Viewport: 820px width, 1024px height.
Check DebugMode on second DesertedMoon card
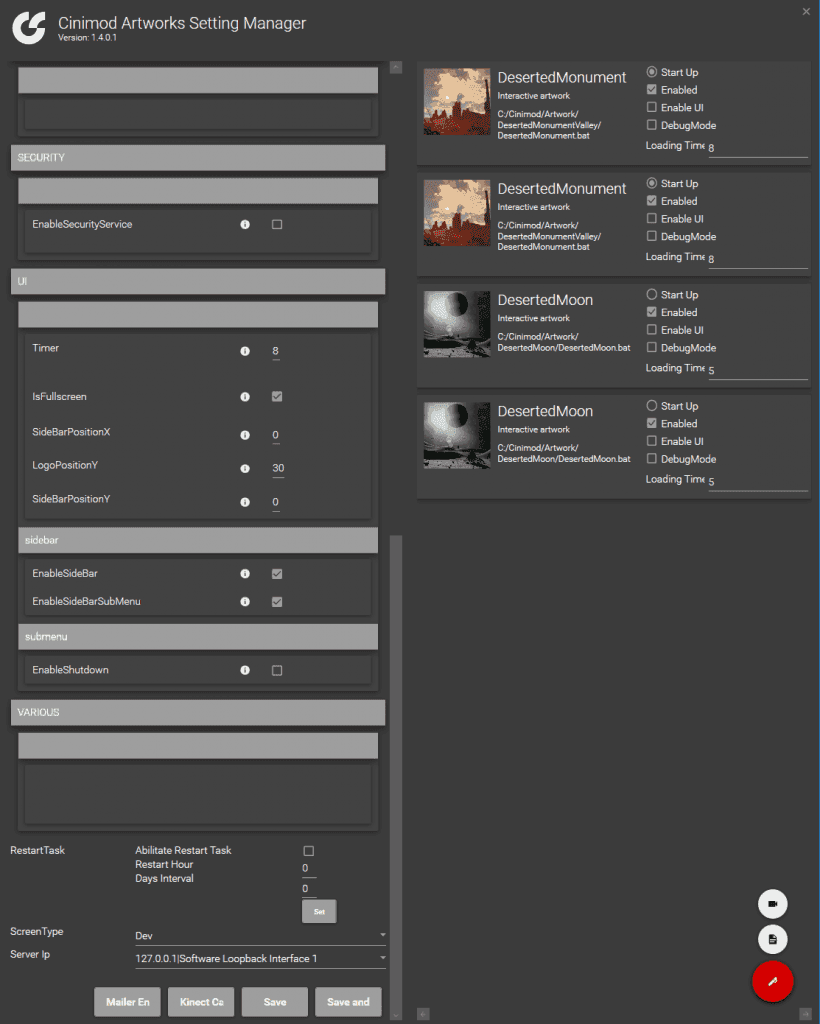[x=652, y=458]
